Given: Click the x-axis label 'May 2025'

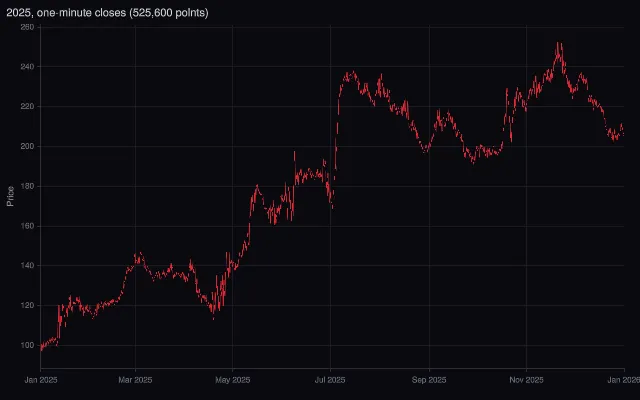Looking at the screenshot, I should coord(233,380).
